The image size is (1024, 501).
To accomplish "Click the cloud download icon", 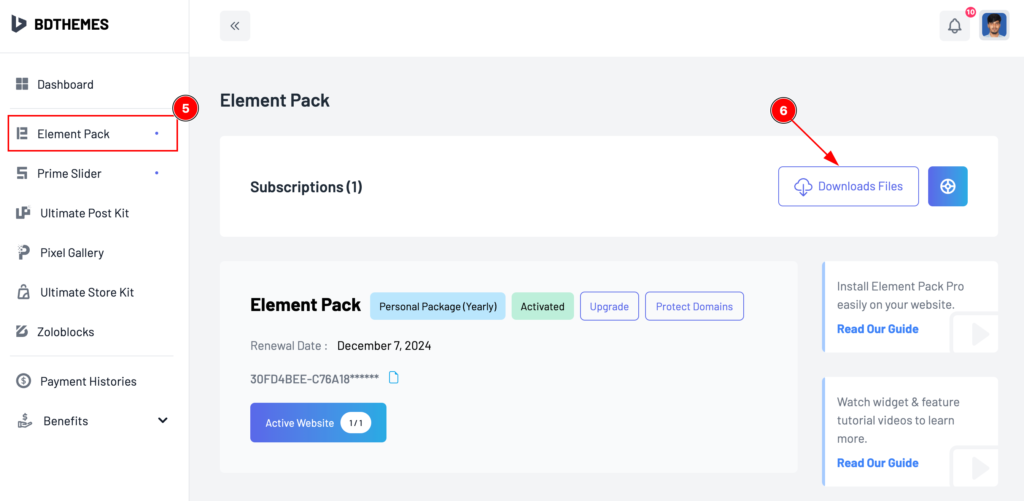I will click(x=803, y=187).
